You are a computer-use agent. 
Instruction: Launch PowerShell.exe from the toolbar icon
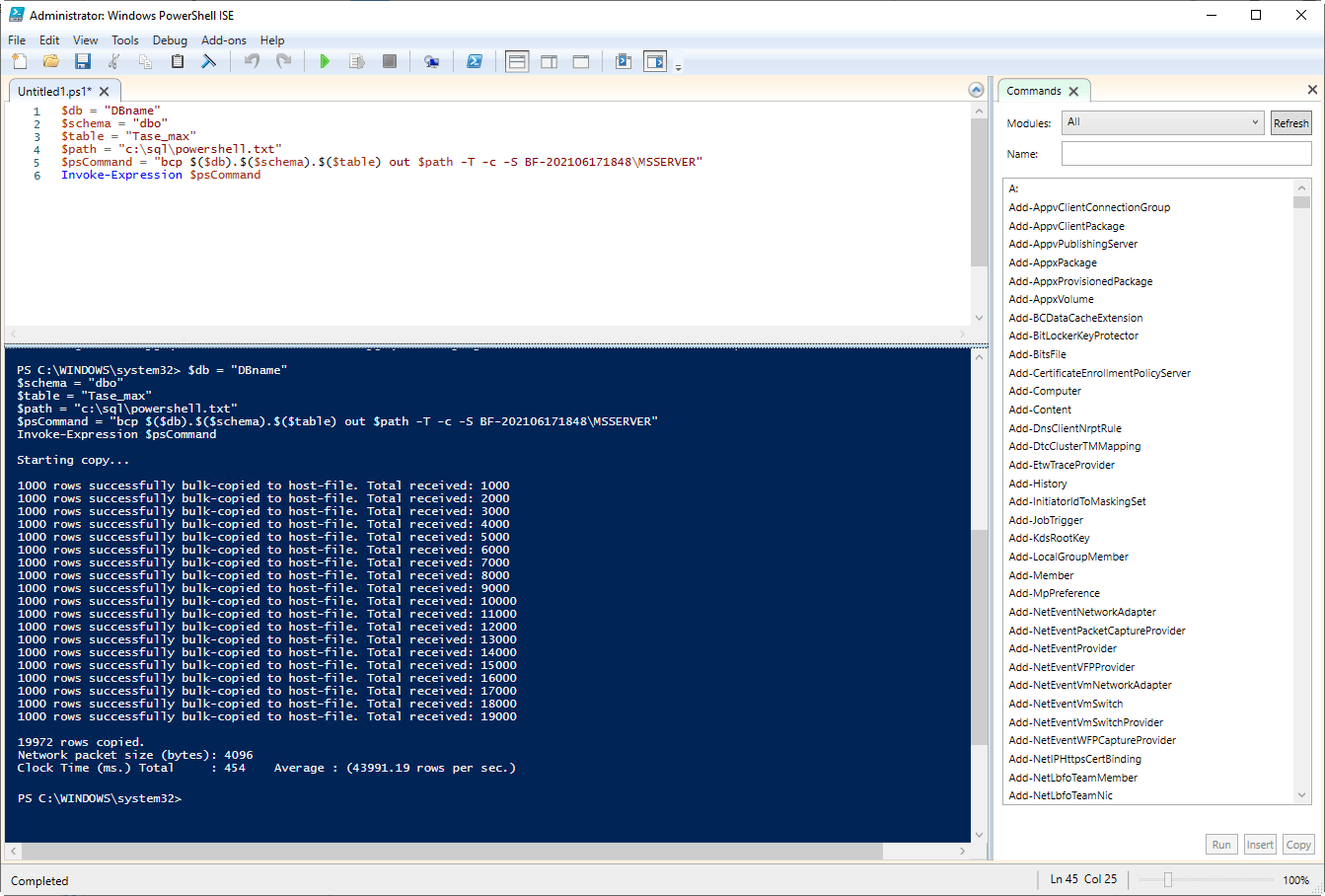[x=475, y=61]
